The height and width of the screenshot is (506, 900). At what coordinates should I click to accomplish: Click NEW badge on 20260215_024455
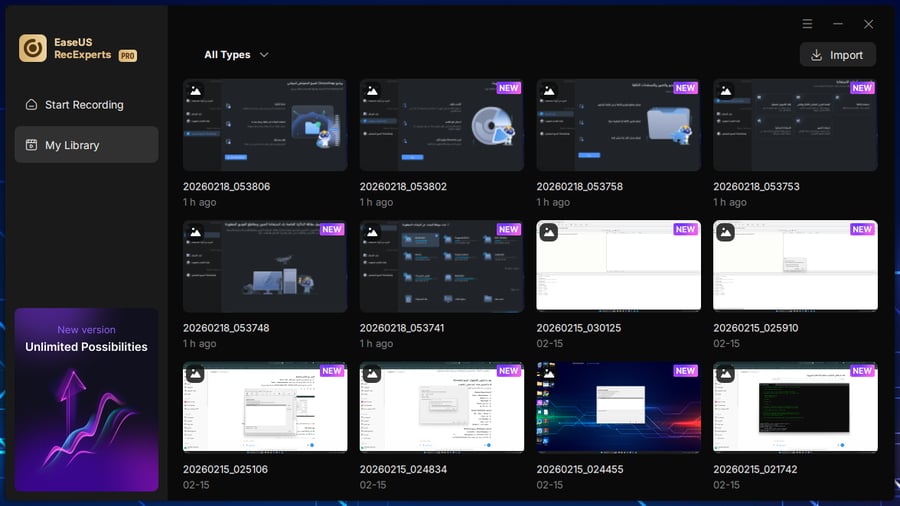pos(685,371)
